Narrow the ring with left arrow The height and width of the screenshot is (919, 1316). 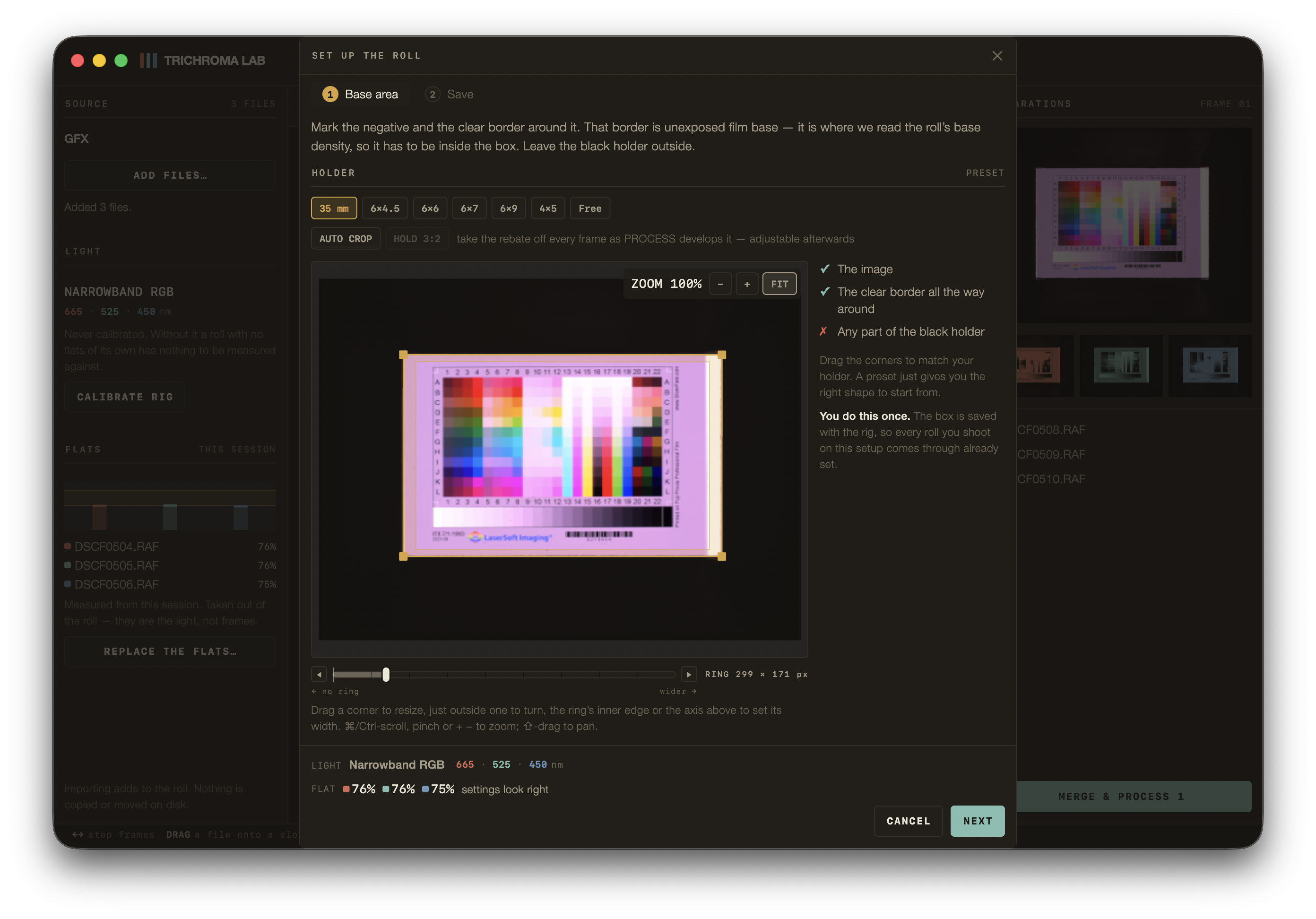coord(319,674)
